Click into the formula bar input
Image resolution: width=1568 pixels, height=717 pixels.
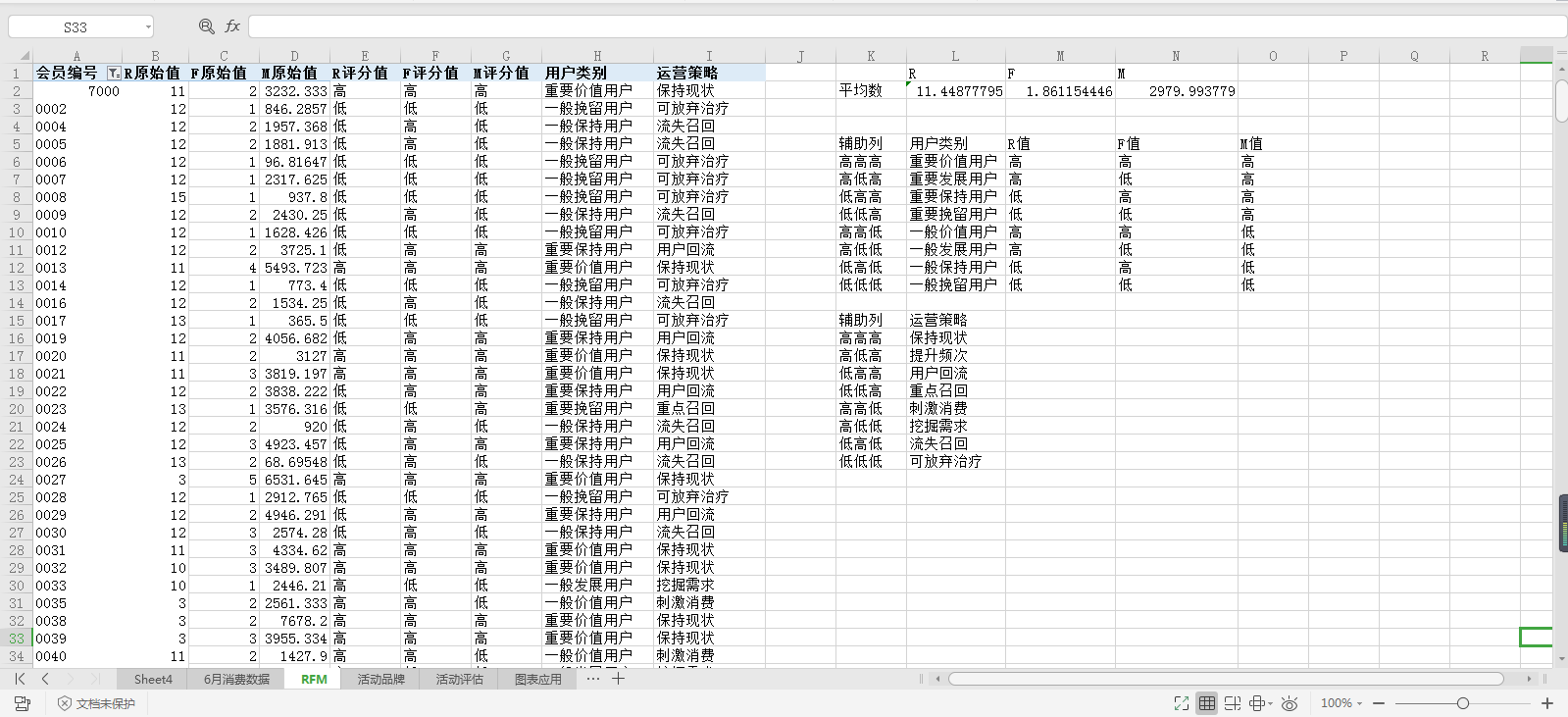[x=907, y=26]
